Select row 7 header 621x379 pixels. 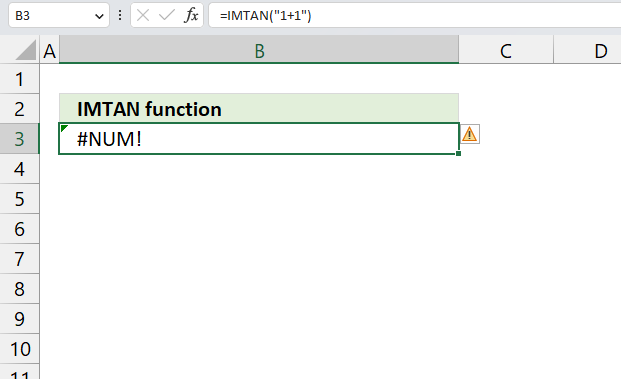coord(19,259)
